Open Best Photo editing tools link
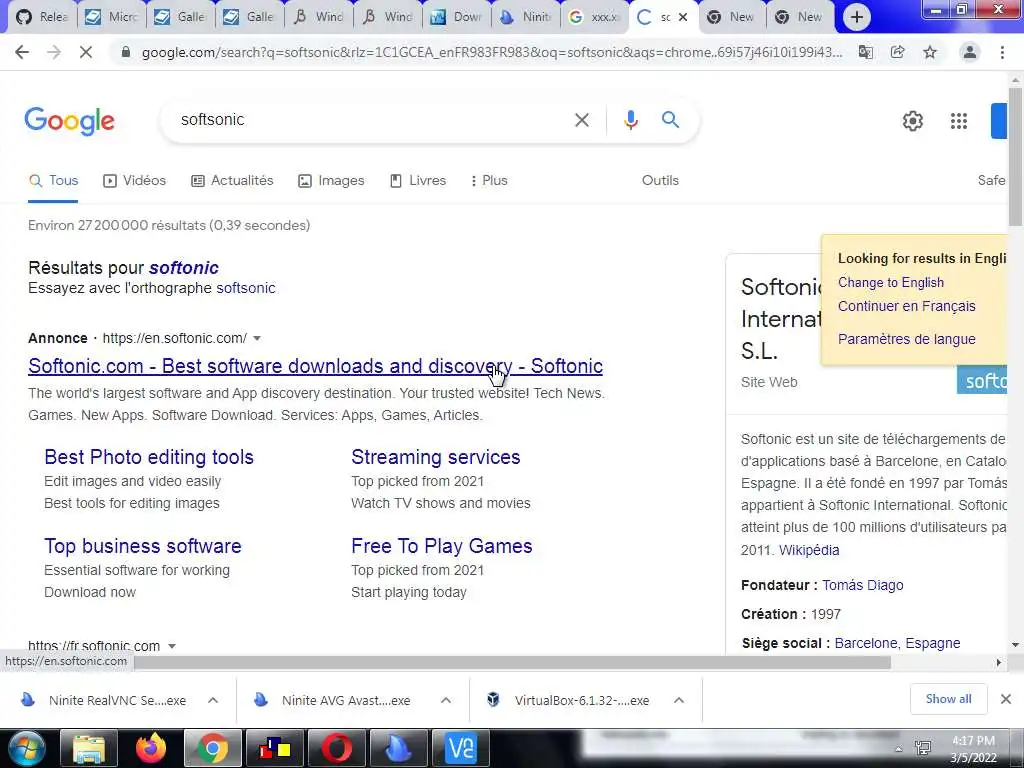1024x768 pixels. [149, 457]
